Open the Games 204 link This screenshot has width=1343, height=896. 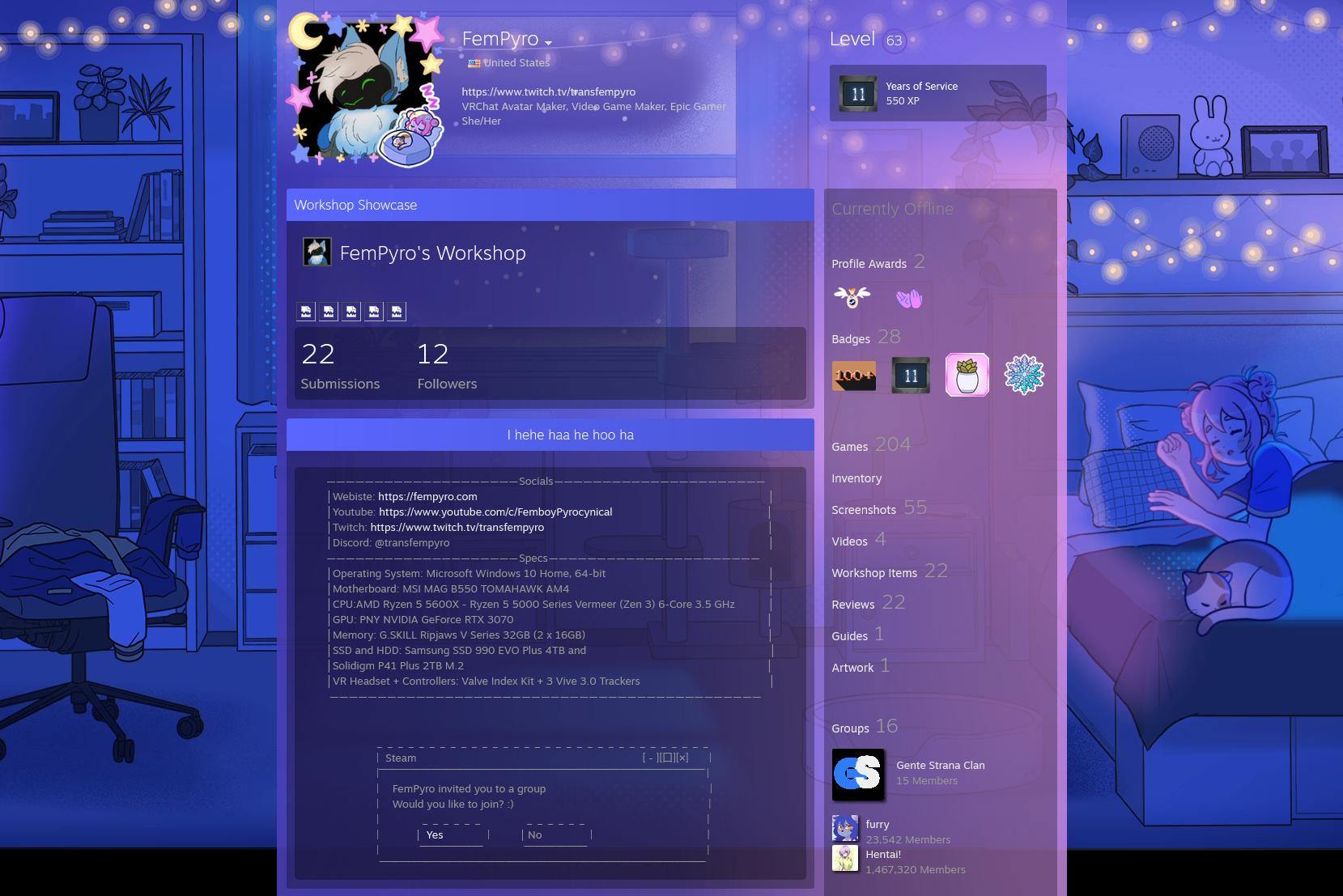coord(871,445)
